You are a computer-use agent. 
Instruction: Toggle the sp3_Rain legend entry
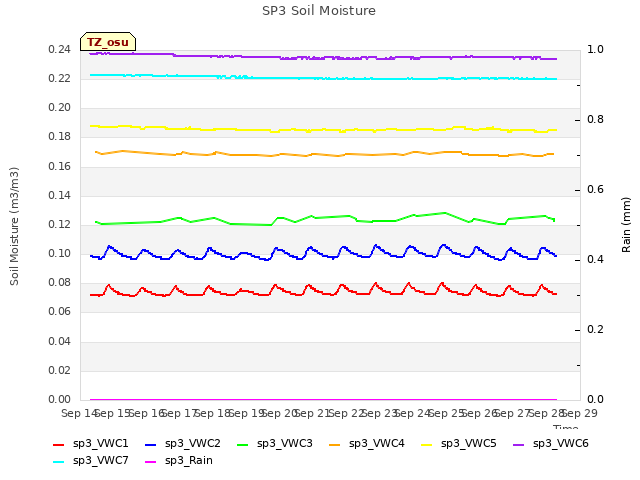[179, 461]
